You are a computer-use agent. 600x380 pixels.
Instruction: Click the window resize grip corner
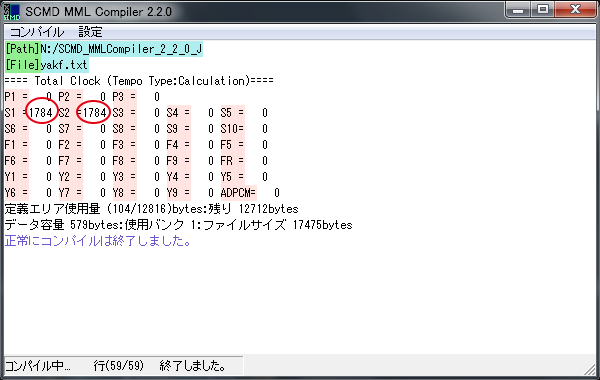click(x=590, y=369)
